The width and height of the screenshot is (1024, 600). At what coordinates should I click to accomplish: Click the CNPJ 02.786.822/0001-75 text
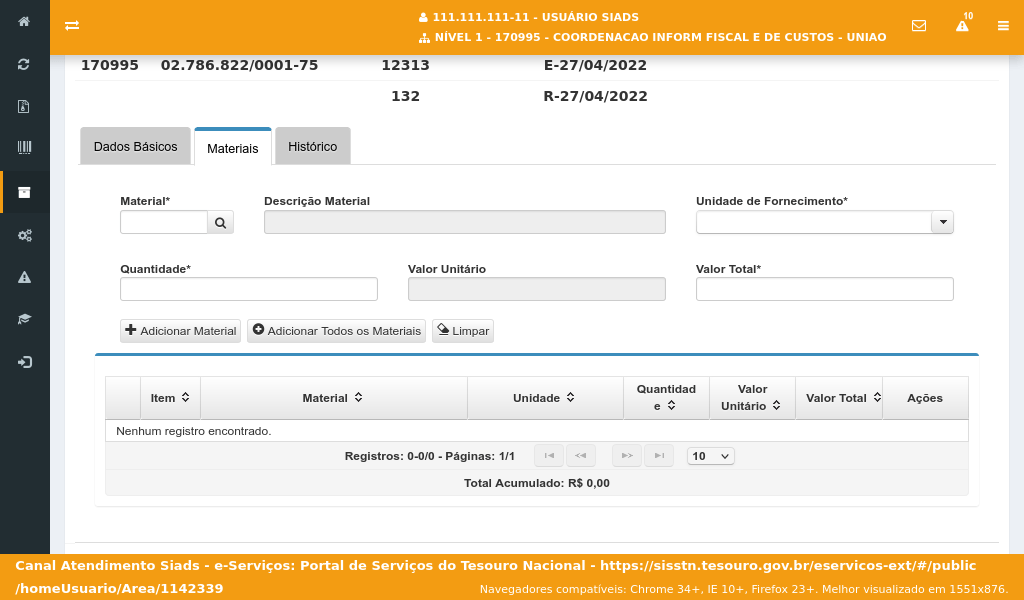tap(239, 65)
